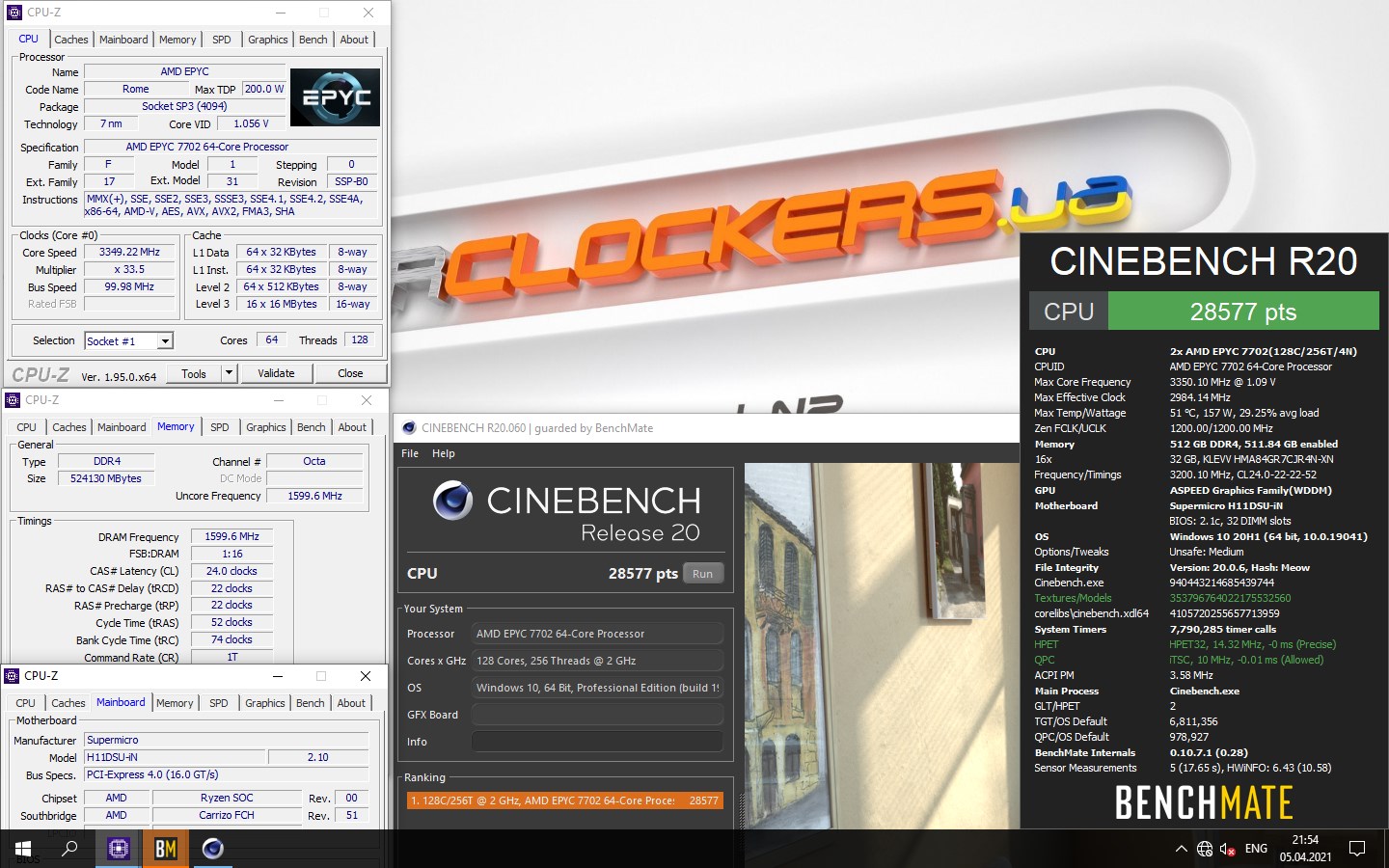Open the Windows Start menu
This screenshot has height=868, width=1389.
[23, 849]
